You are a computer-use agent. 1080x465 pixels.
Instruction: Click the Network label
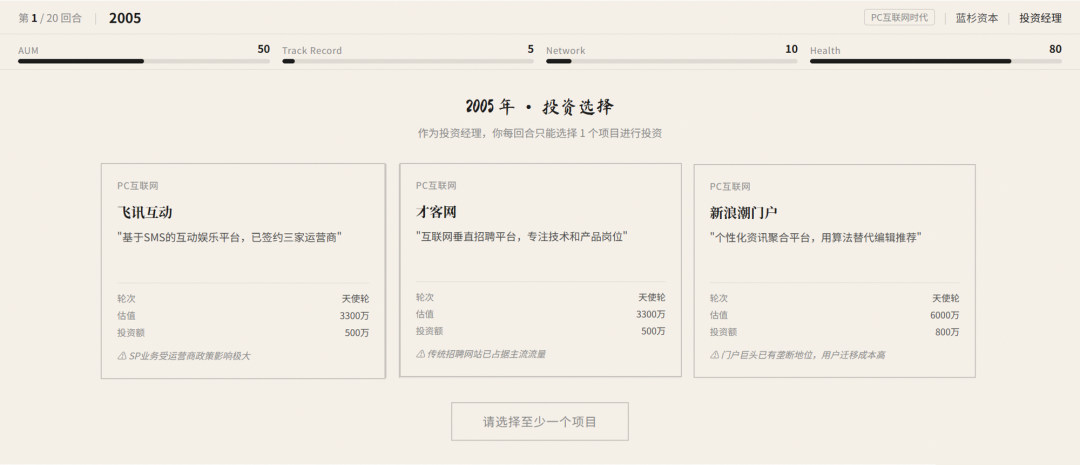tap(565, 50)
